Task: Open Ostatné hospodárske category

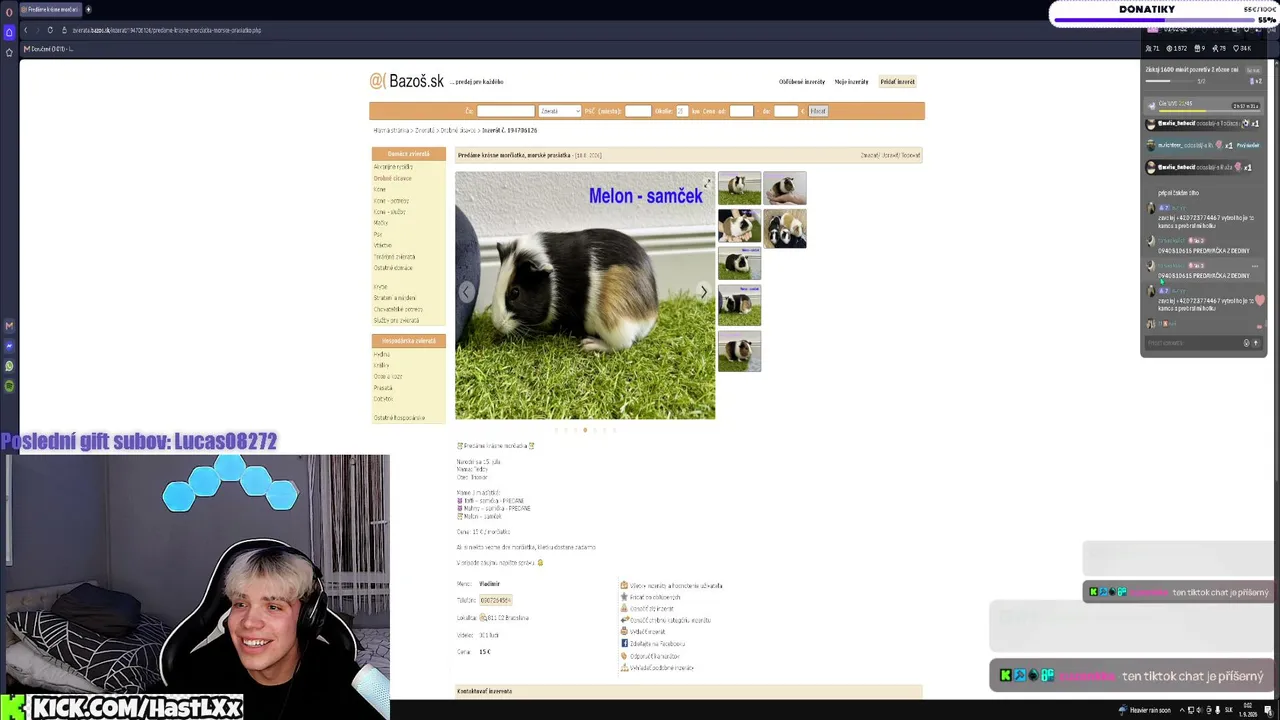Action: pyautogui.click(x=399, y=418)
